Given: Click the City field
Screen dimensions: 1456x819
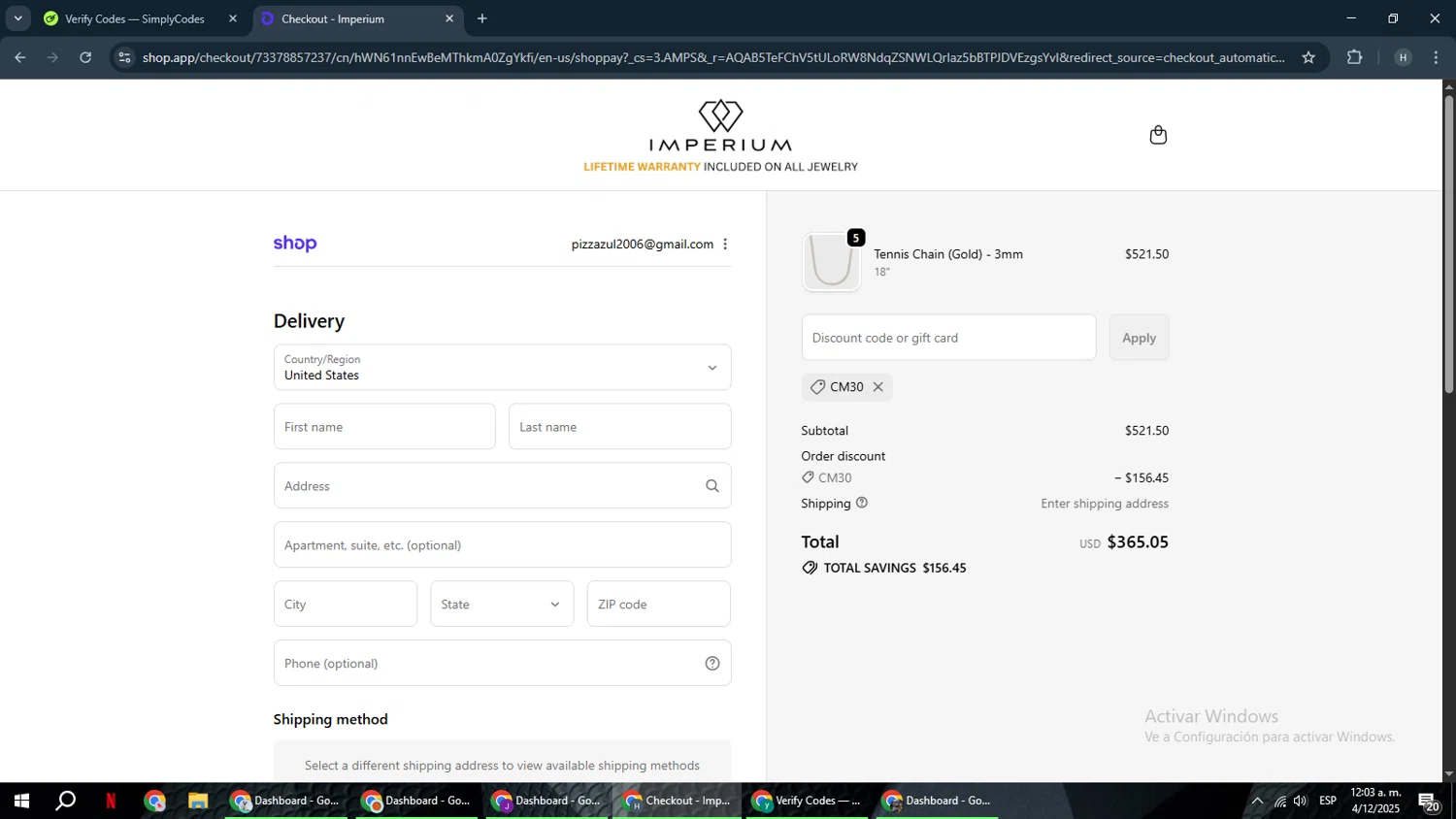Looking at the screenshot, I should pyautogui.click(x=346, y=605).
